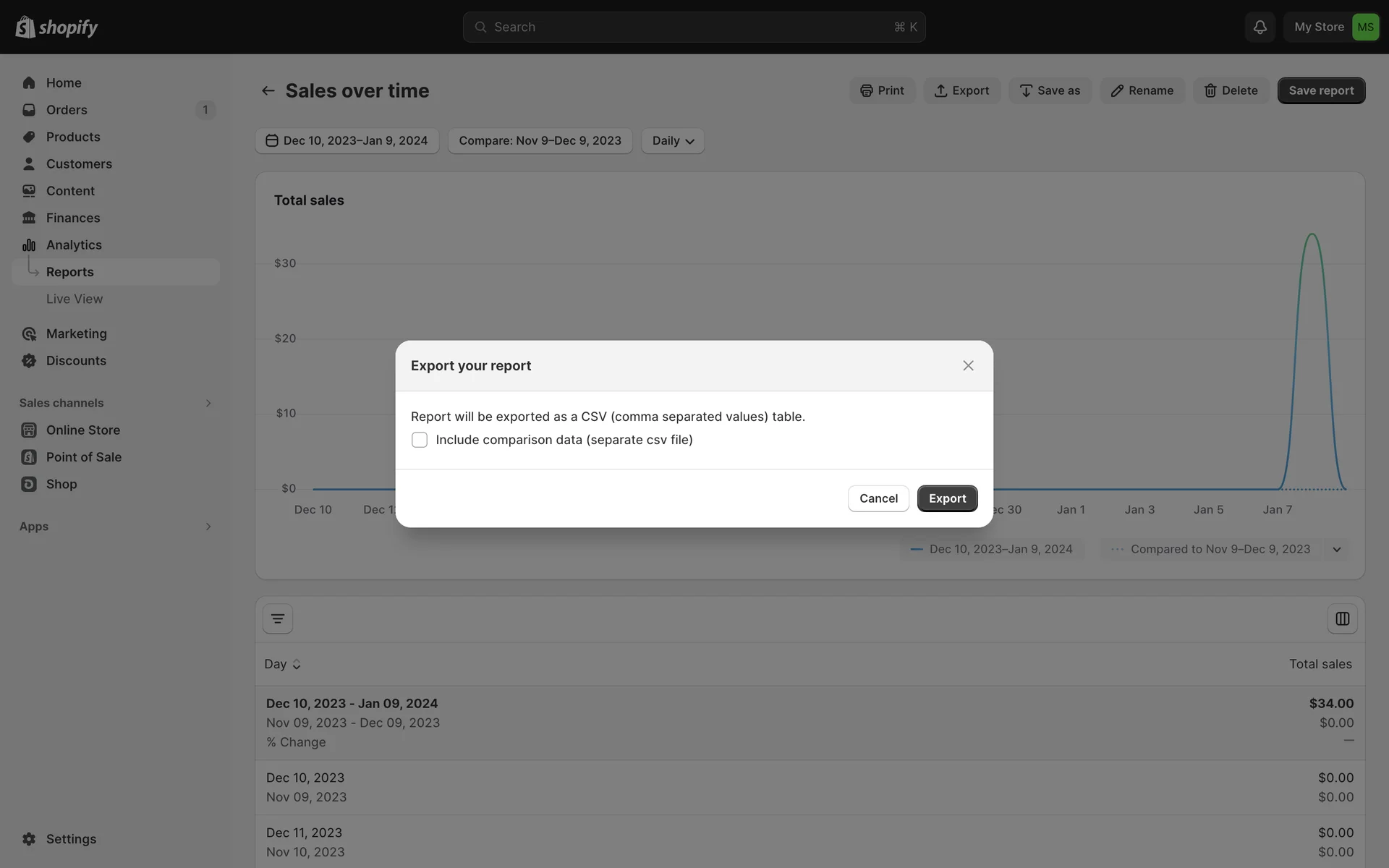Open Settings via the gear icon
Viewport: 1389px width, 868px height.
[29, 839]
